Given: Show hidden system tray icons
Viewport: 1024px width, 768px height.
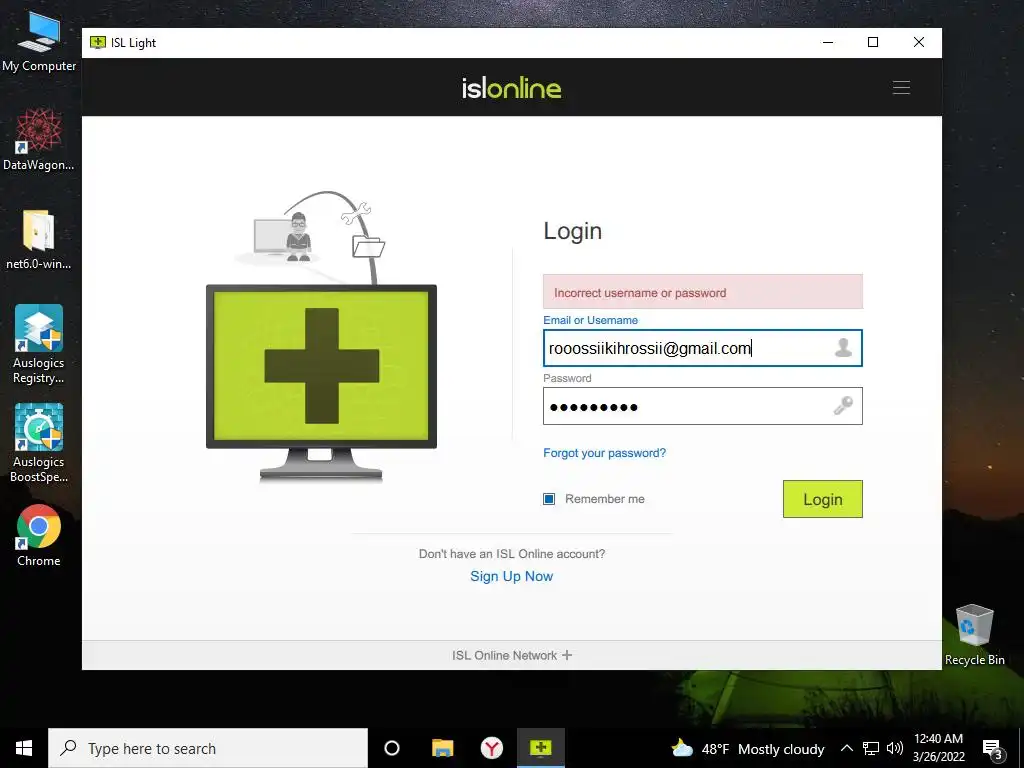Looking at the screenshot, I should click(846, 748).
